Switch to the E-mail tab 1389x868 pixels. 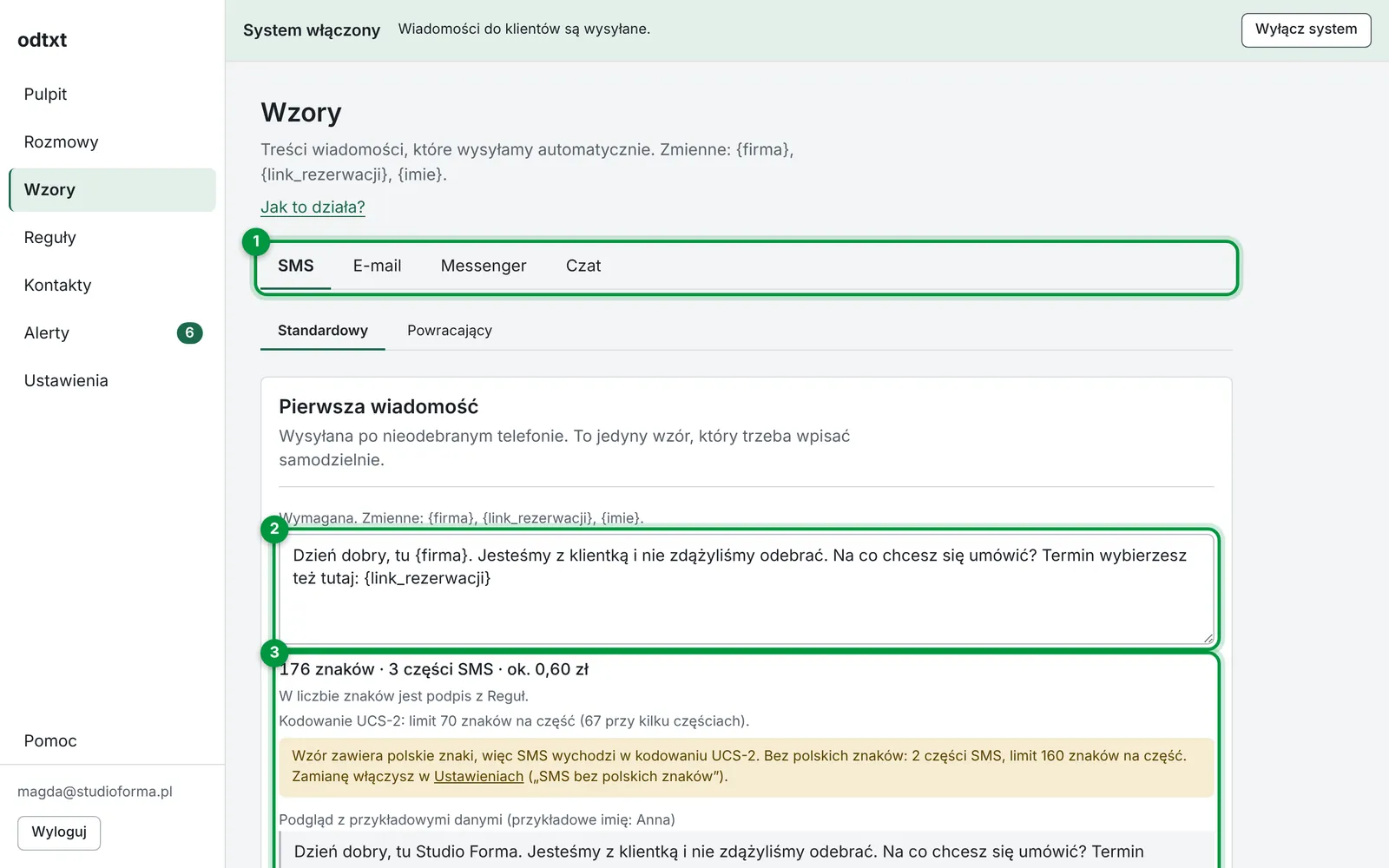point(377,266)
